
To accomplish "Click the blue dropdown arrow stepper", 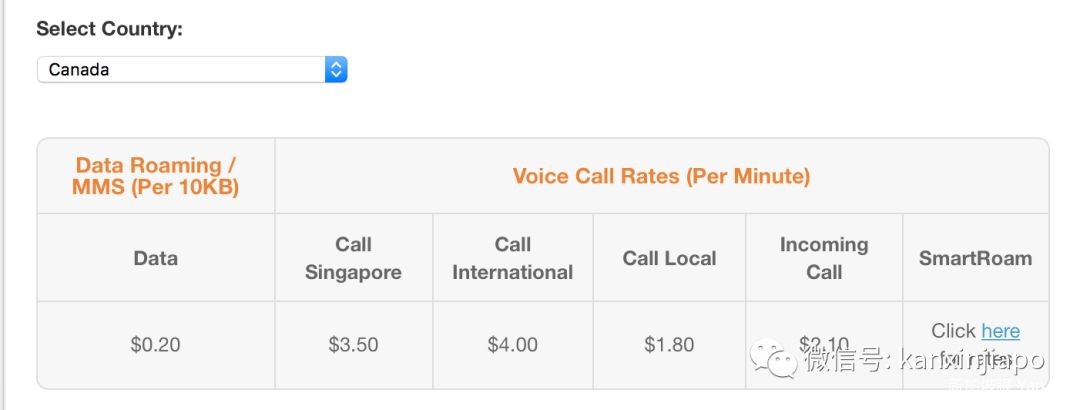I will pos(336,70).
